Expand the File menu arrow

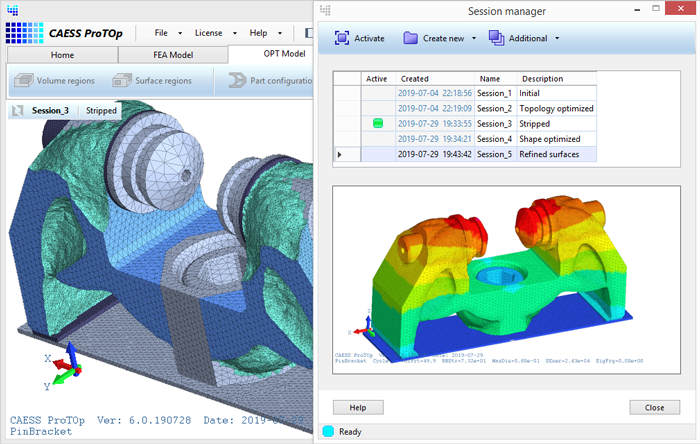180,33
